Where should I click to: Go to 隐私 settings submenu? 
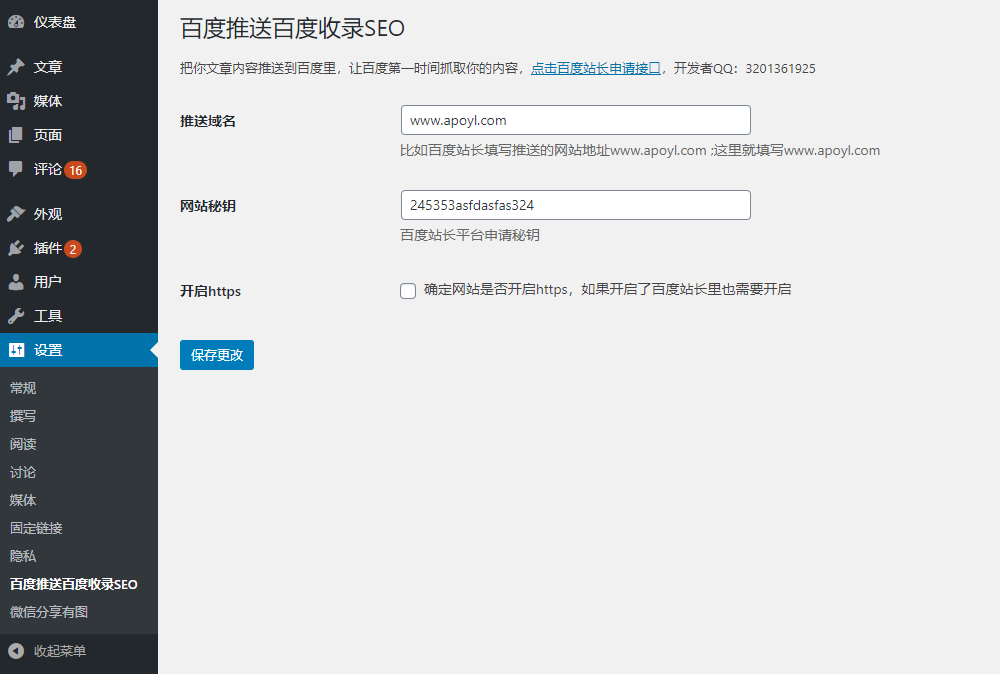click(x=23, y=556)
